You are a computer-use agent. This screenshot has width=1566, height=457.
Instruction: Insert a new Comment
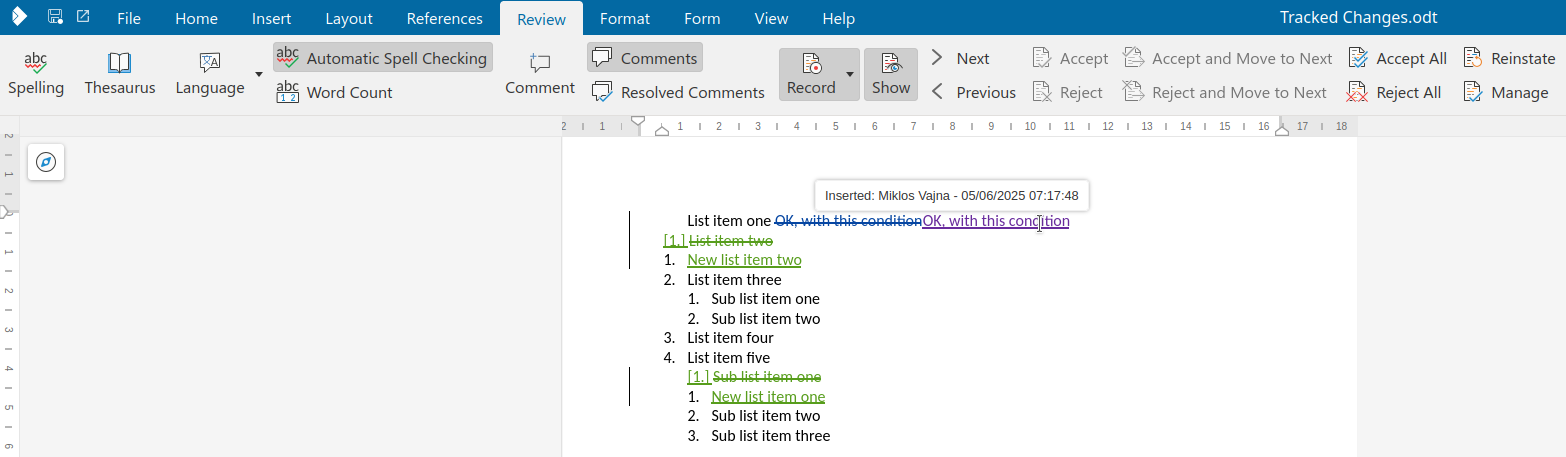540,75
